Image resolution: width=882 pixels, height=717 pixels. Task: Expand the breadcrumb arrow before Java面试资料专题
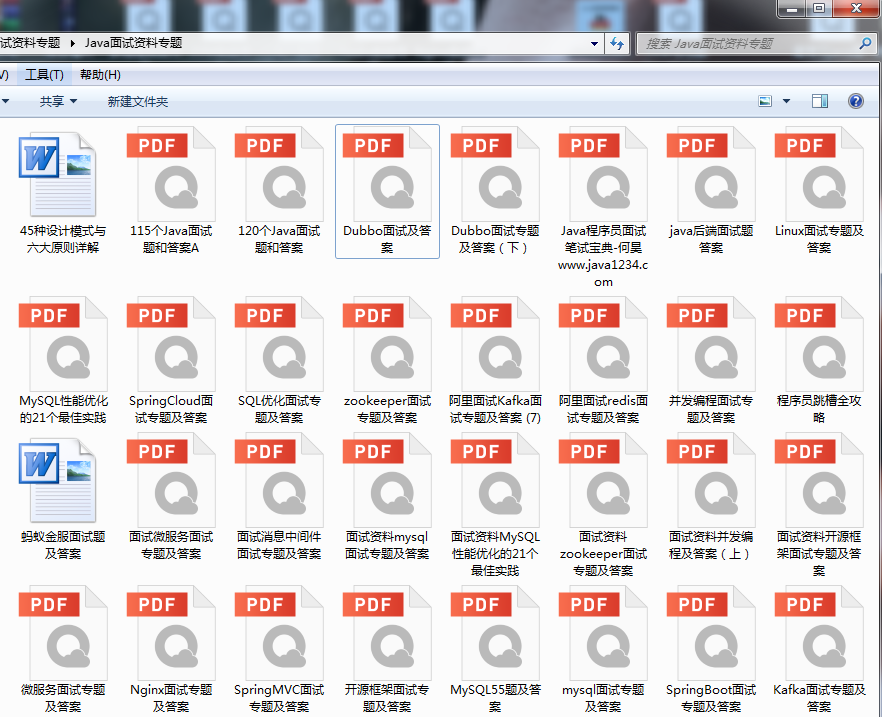click(x=73, y=43)
